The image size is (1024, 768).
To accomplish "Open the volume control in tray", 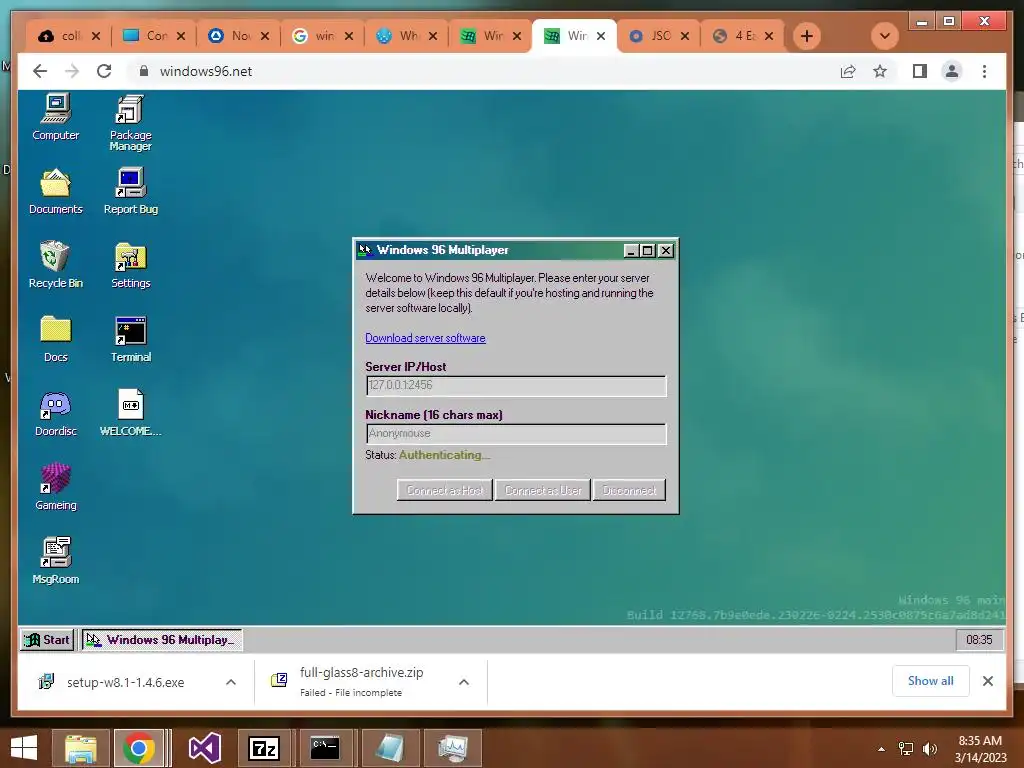I will [x=930, y=749].
